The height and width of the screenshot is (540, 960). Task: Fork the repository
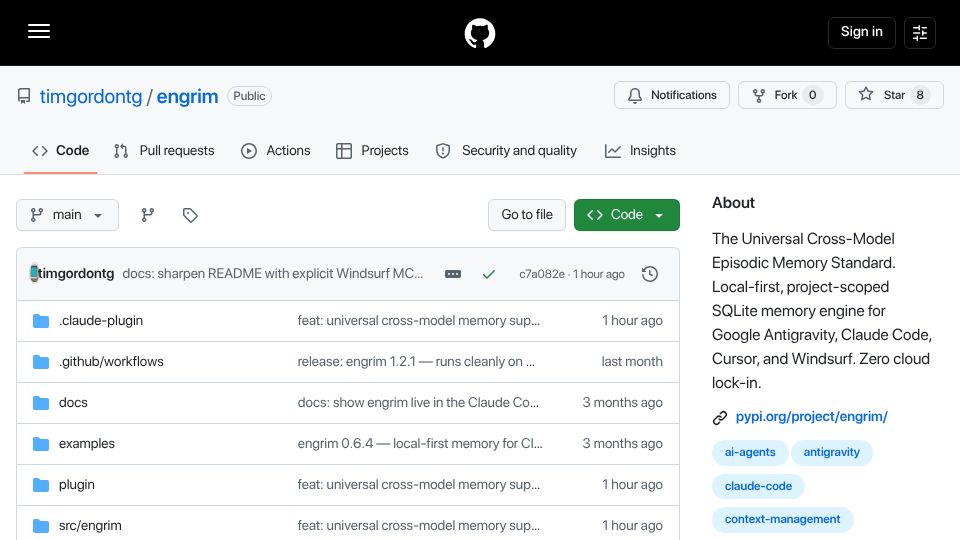(x=787, y=95)
